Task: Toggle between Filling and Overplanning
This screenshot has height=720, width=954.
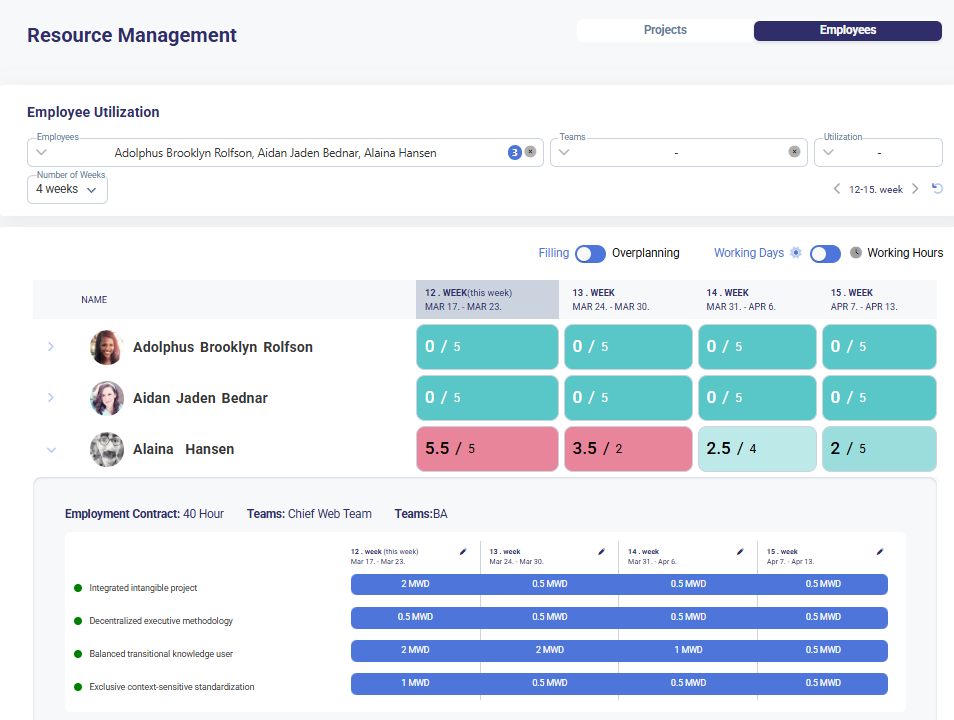Action: click(x=590, y=254)
